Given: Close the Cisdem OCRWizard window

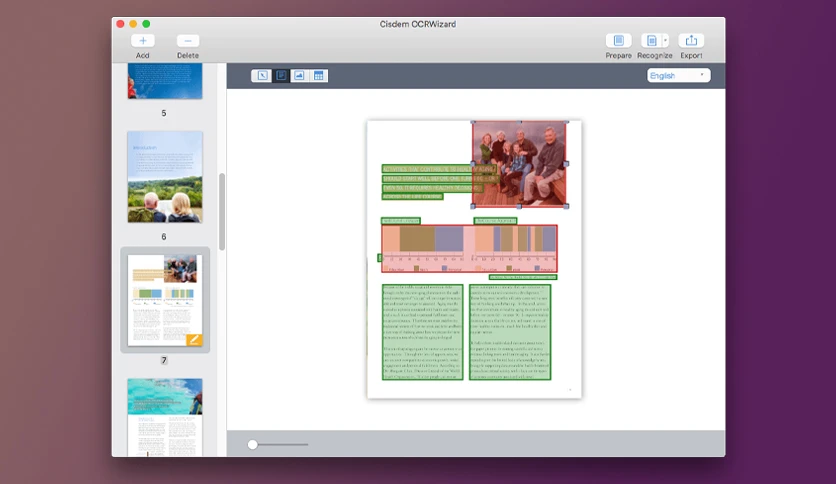Looking at the screenshot, I should coord(120,24).
